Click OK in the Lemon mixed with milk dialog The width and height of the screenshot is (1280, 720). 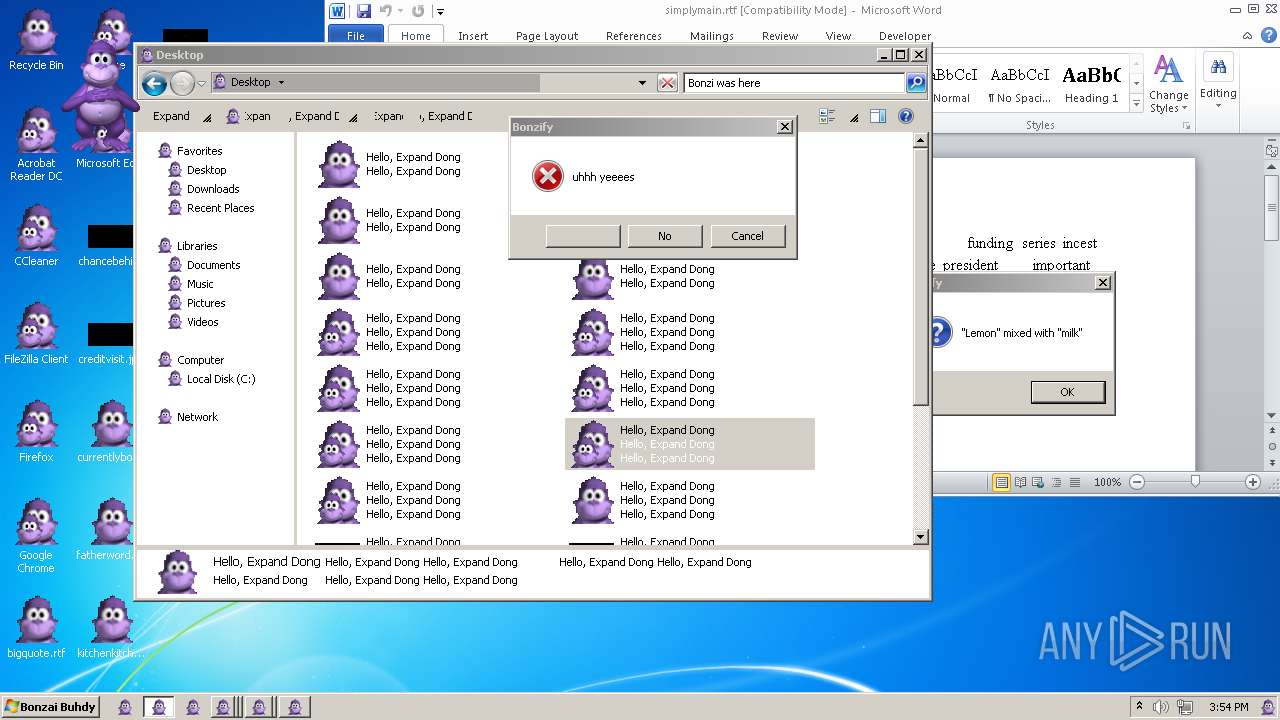(x=1067, y=392)
